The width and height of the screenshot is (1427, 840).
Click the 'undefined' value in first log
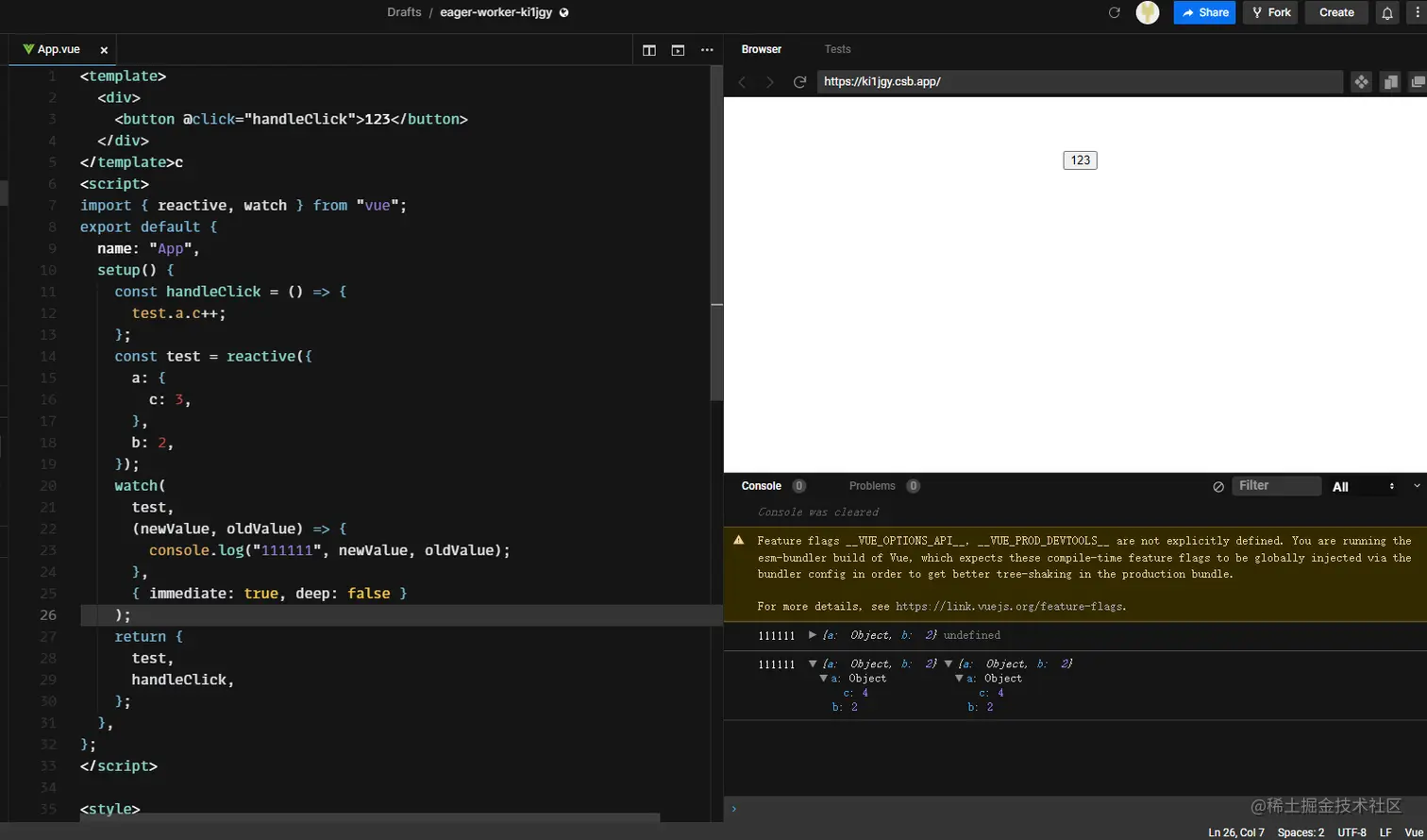[971, 635]
